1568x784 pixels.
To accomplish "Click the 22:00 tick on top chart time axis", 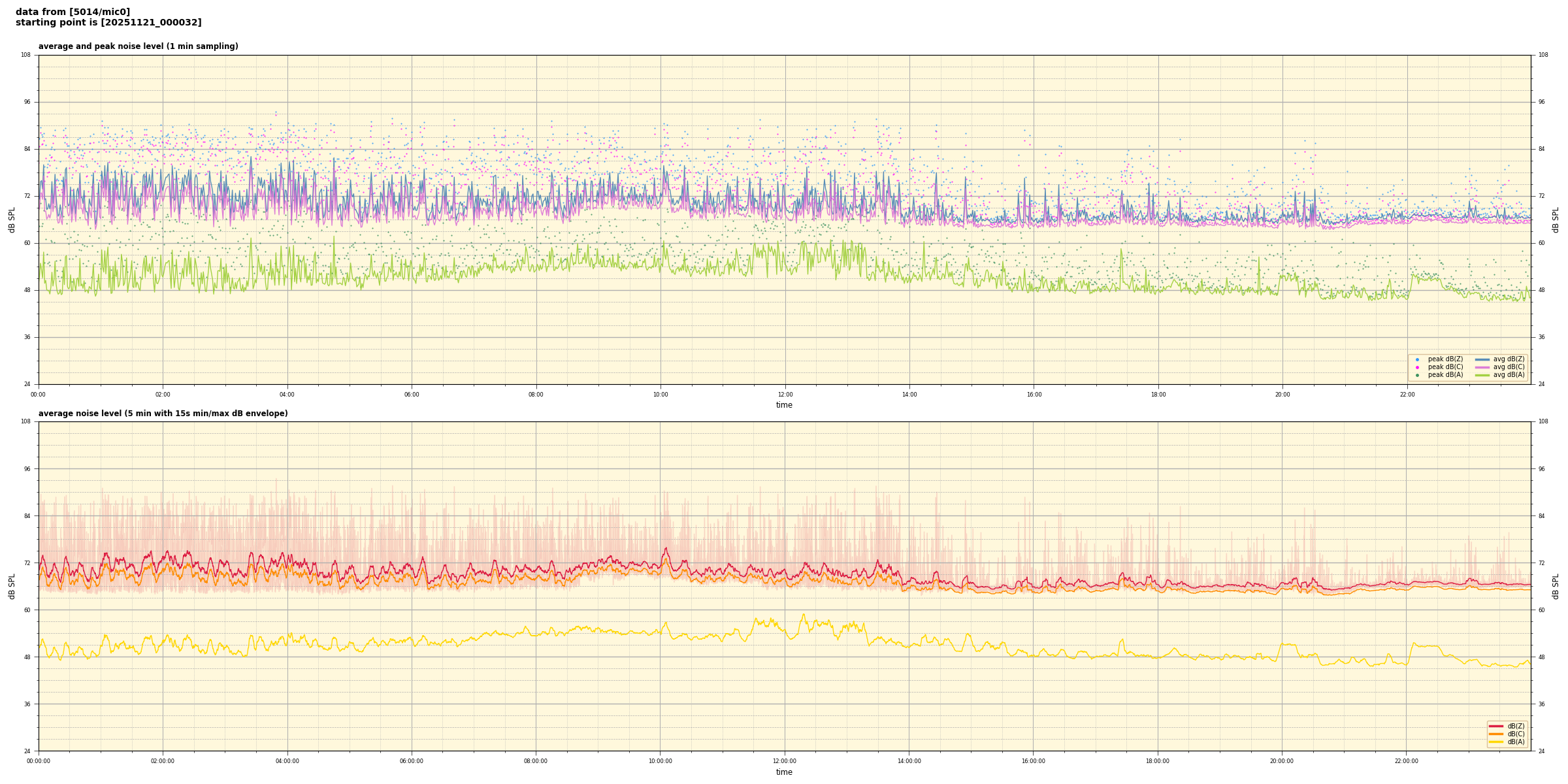I will pyautogui.click(x=1407, y=395).
